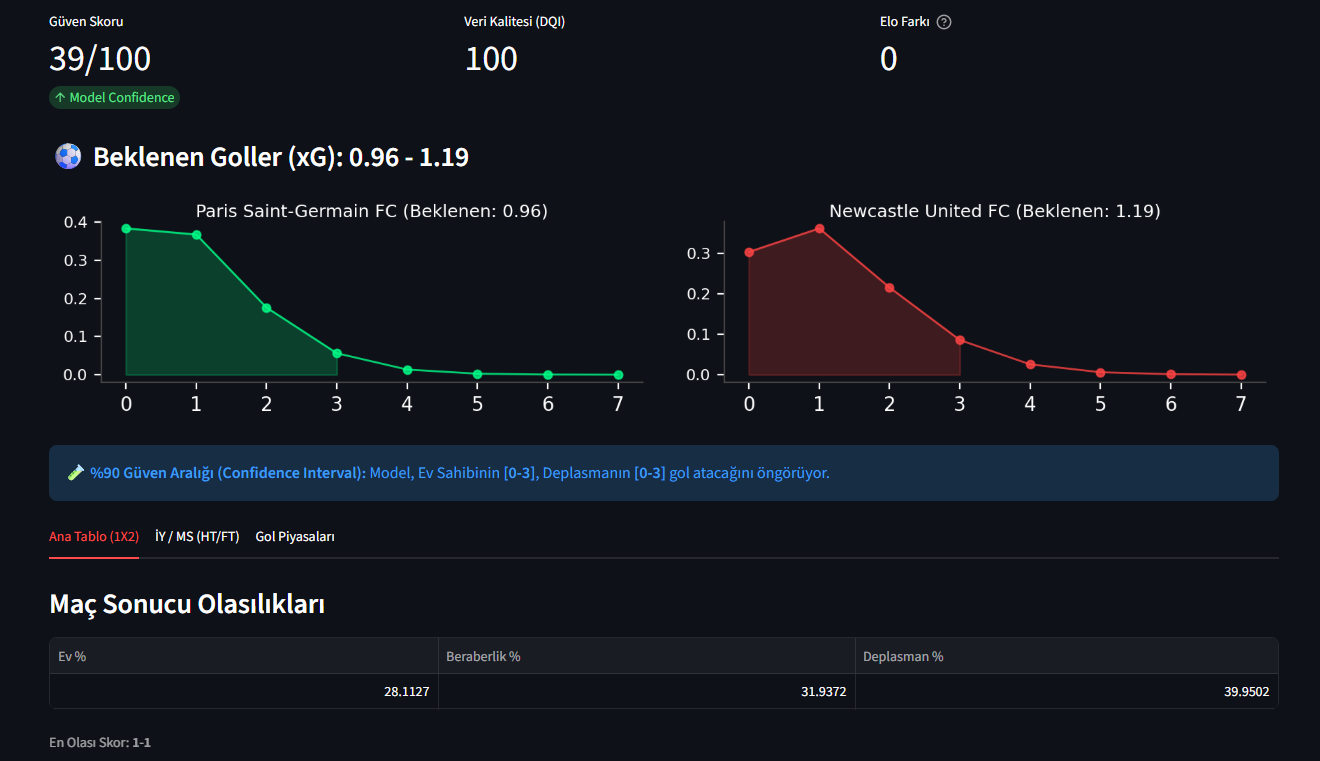Screen dimensions: 1320x761
Task: Click the Model Confidence badge
Action: [113, 97]
